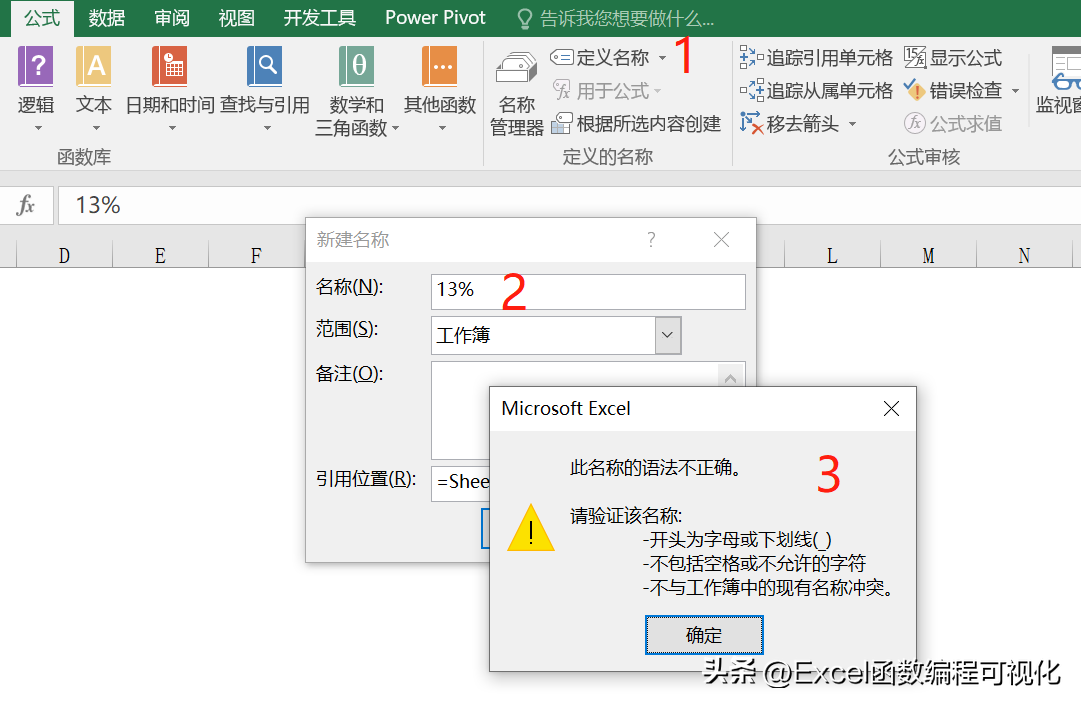
Task: Click the Comment box scroll up arrow
Action: click(x=731, y=378)
